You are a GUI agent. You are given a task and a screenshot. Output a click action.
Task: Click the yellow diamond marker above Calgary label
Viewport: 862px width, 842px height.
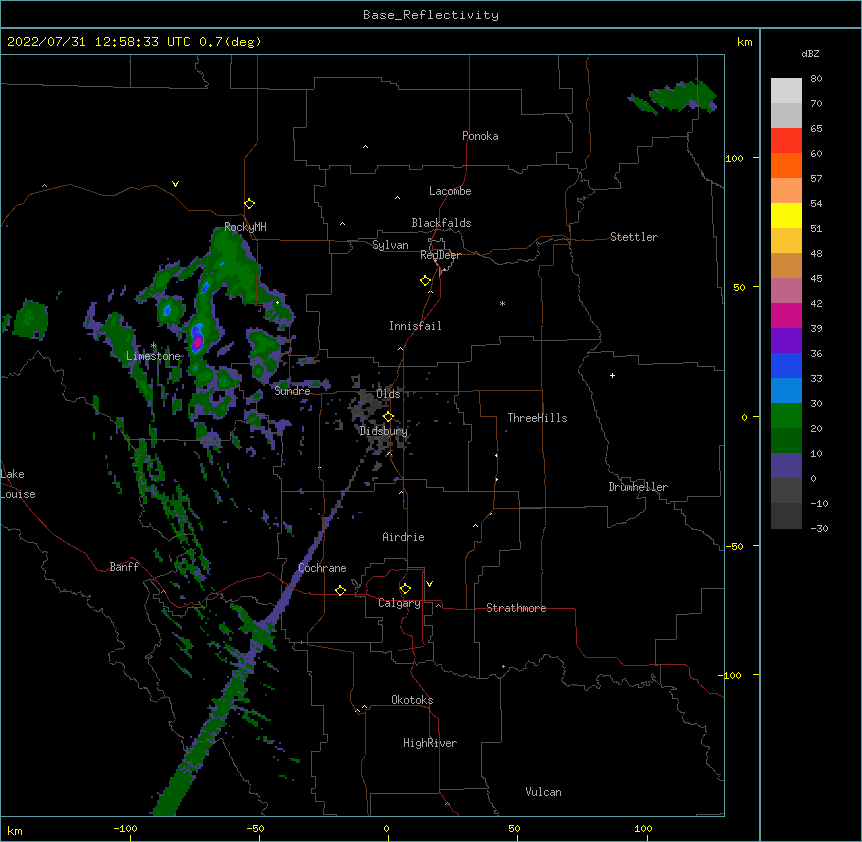coord(405,589)
